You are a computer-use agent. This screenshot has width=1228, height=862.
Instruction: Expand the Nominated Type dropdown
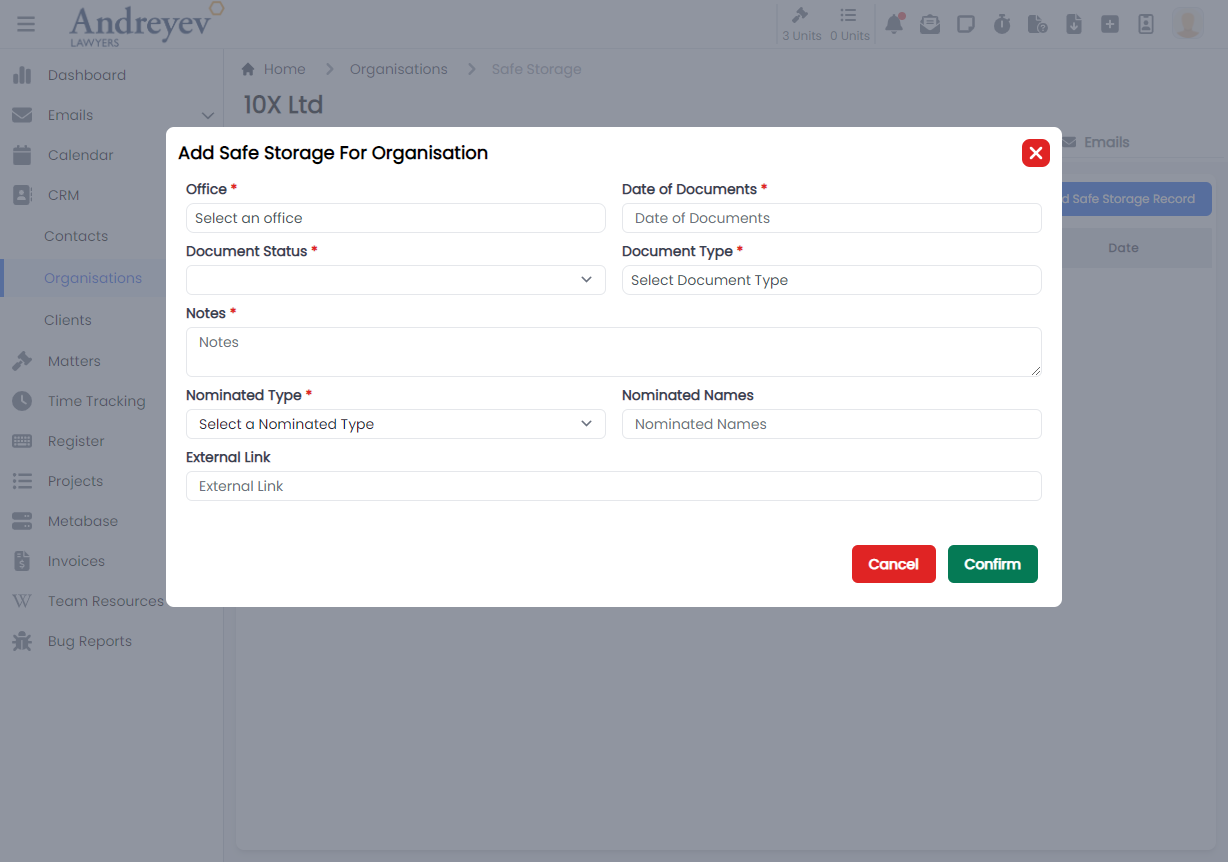pyautogui.click(x=395, y=424)
